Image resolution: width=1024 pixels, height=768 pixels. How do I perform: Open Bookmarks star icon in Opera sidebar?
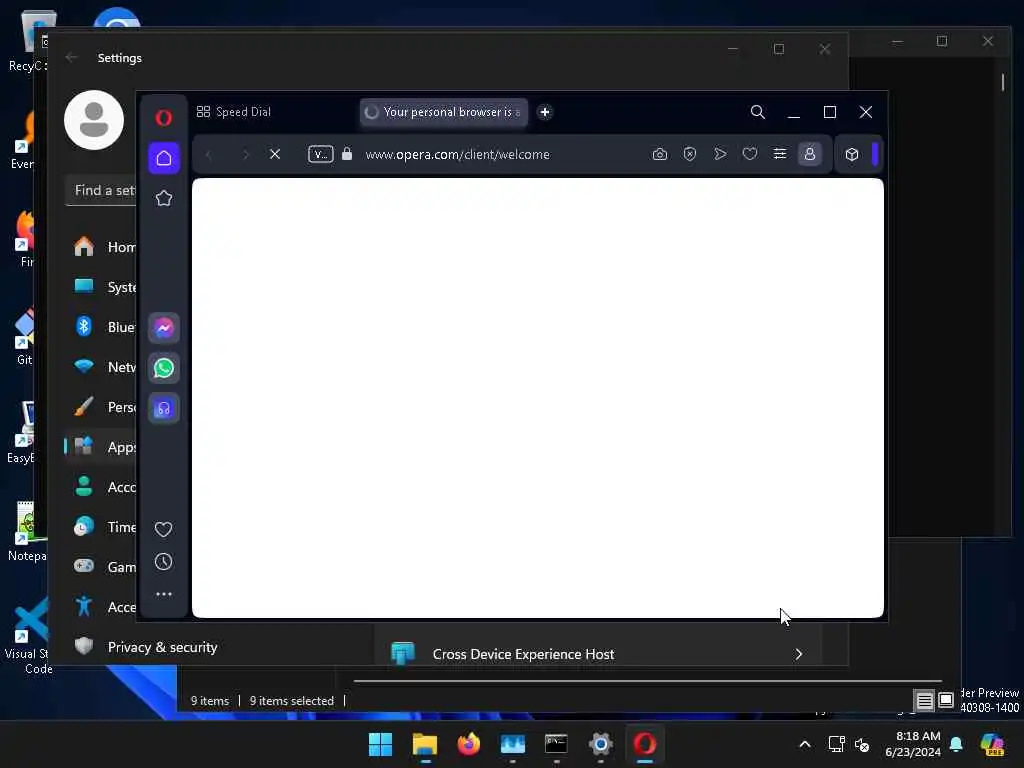(164, 198)
